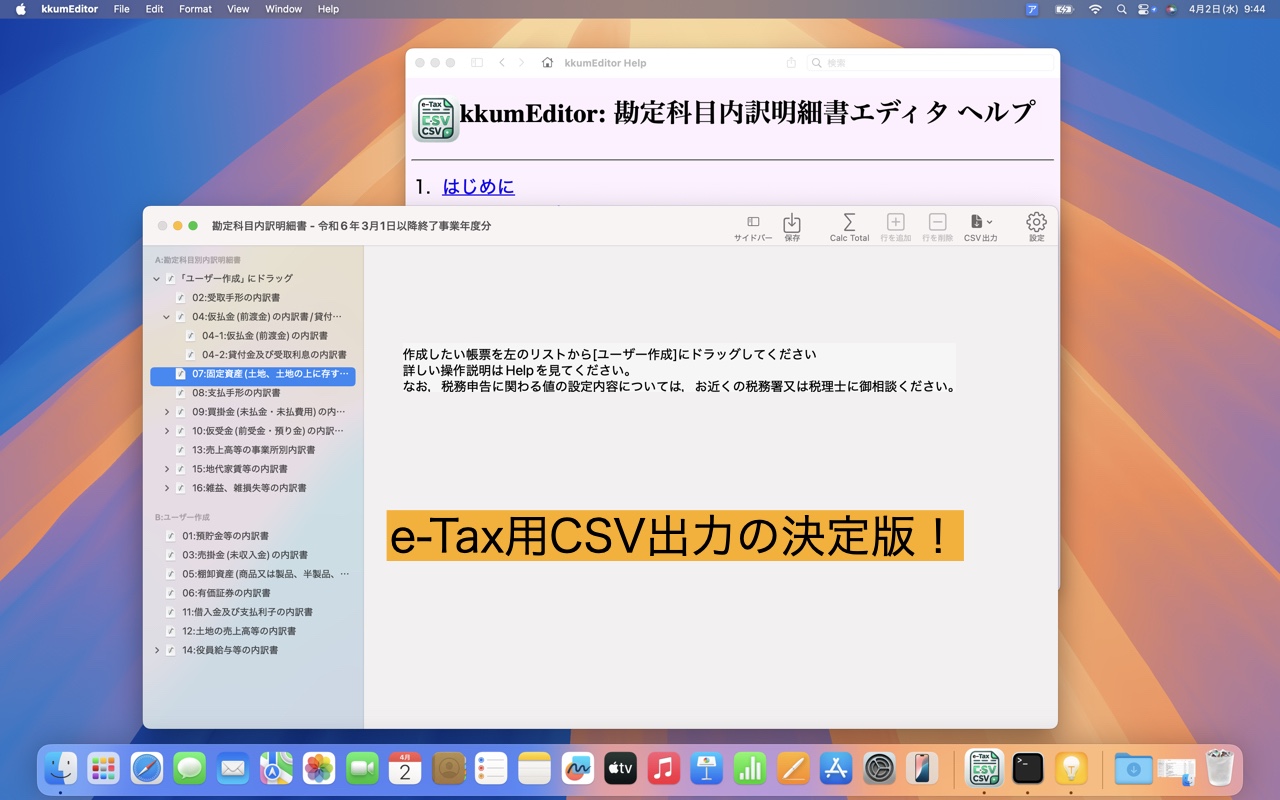The width and height of the screenshot is (1280, 800).
Task: Calculate totals with Calc Total sigma icon
Action: (x=849, y=227)
